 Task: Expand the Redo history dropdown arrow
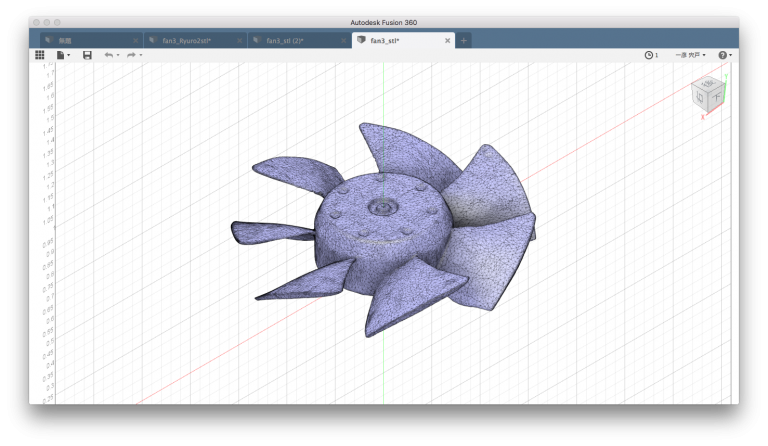click(141, 55)
